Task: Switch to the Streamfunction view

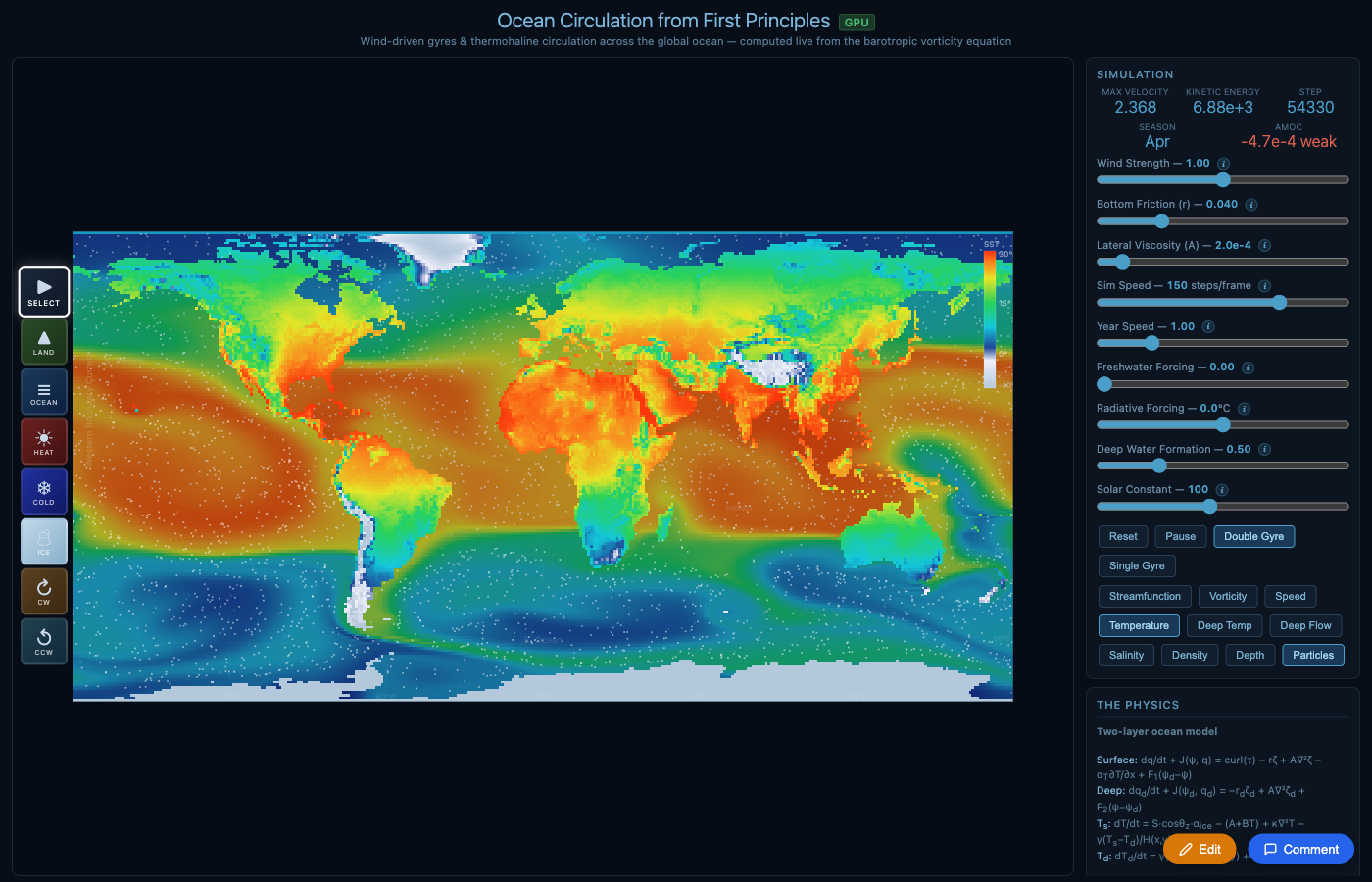Action: pos(1144,596)
